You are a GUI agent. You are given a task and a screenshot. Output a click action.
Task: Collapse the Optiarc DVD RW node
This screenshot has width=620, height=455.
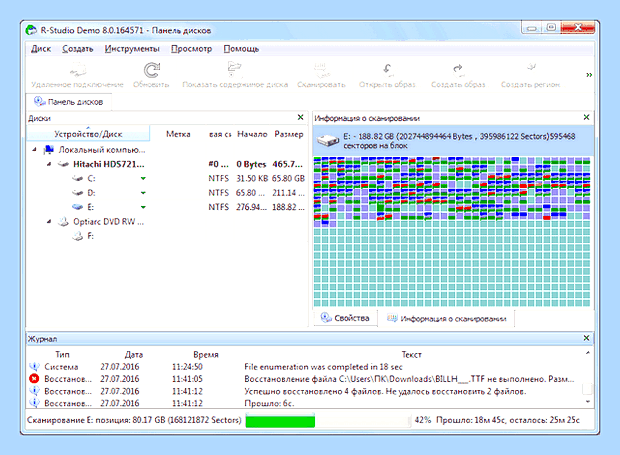(x=49, y=221)
